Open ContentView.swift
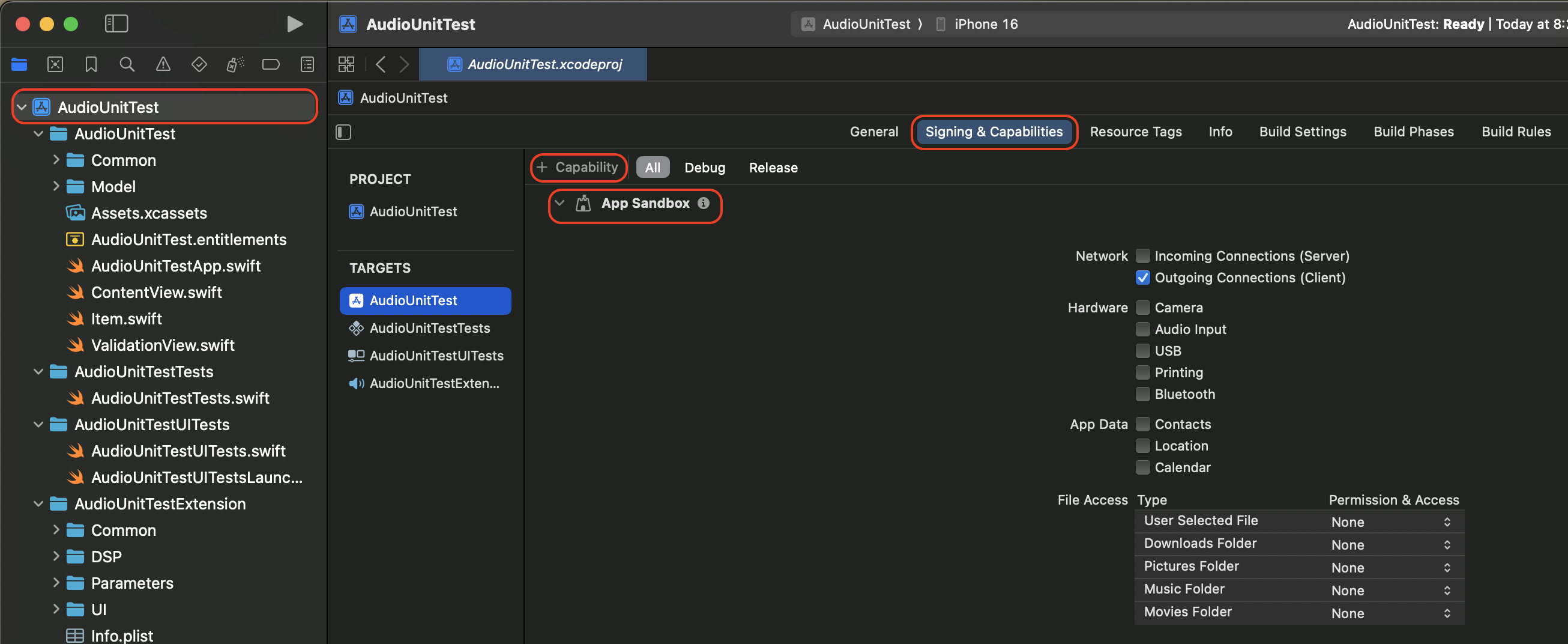This screenshot has width=1568, height=644. 157,292
